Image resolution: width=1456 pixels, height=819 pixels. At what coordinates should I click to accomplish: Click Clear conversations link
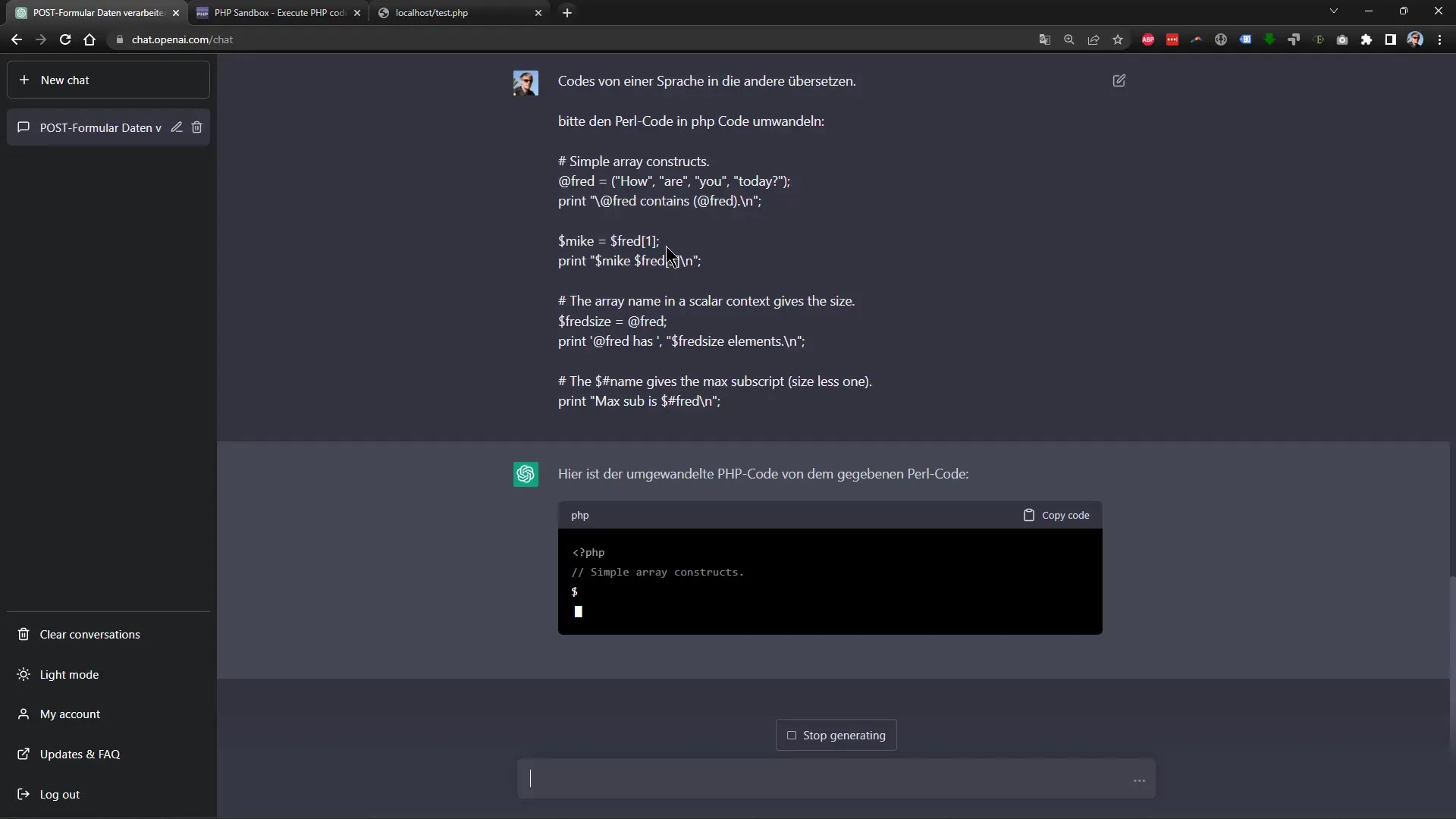(x=90, y=634)
